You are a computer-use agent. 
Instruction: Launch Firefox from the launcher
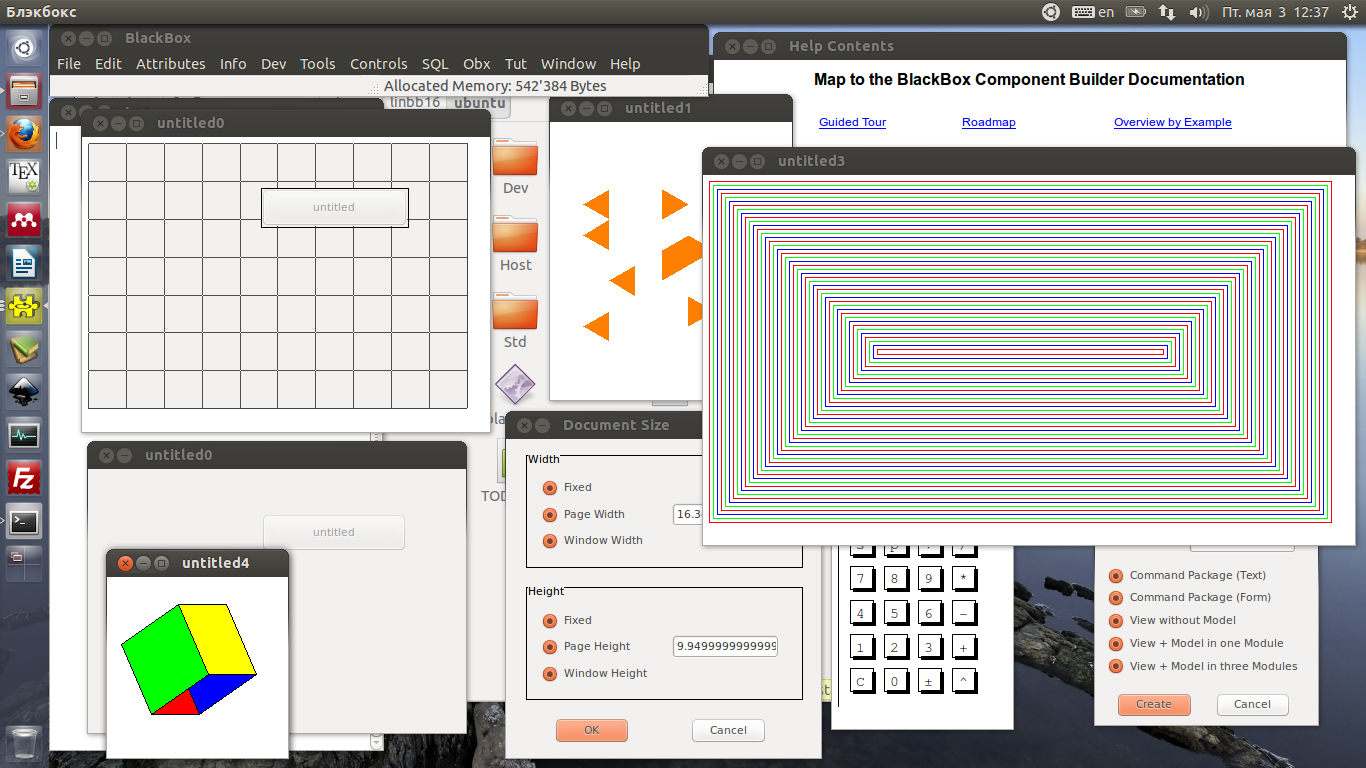click(24, 133)
